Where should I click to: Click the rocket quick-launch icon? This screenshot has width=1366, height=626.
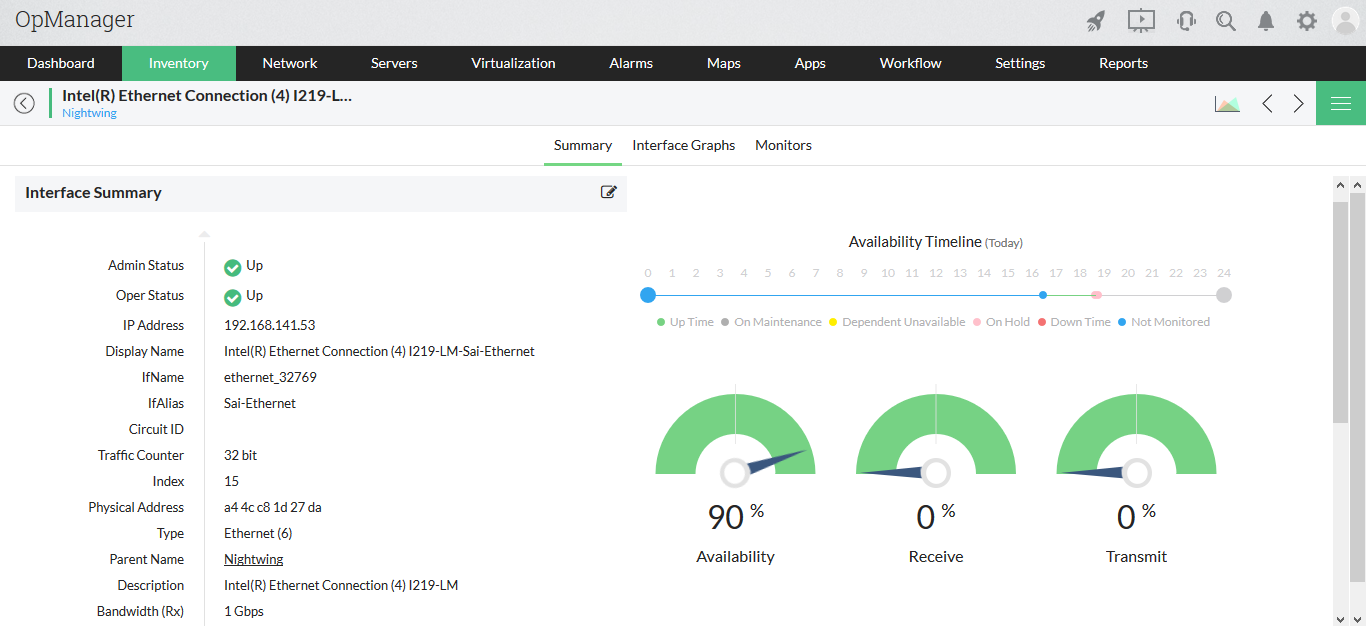tap(1096, 21)
